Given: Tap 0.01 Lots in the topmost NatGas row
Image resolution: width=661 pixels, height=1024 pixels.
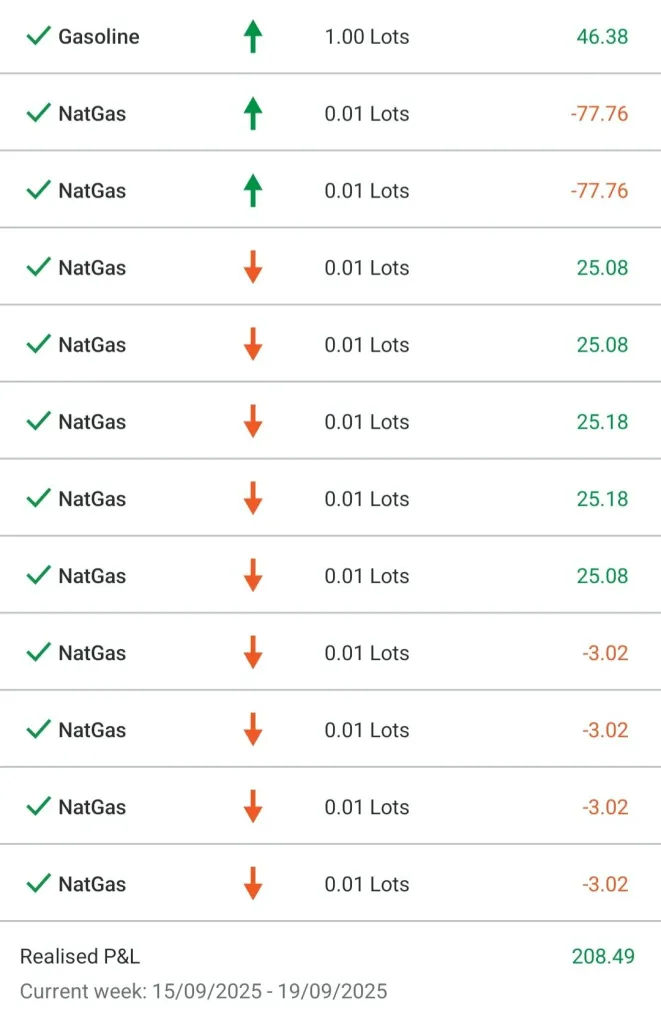Looking at the screenshot, I should (x=367, y=114).
